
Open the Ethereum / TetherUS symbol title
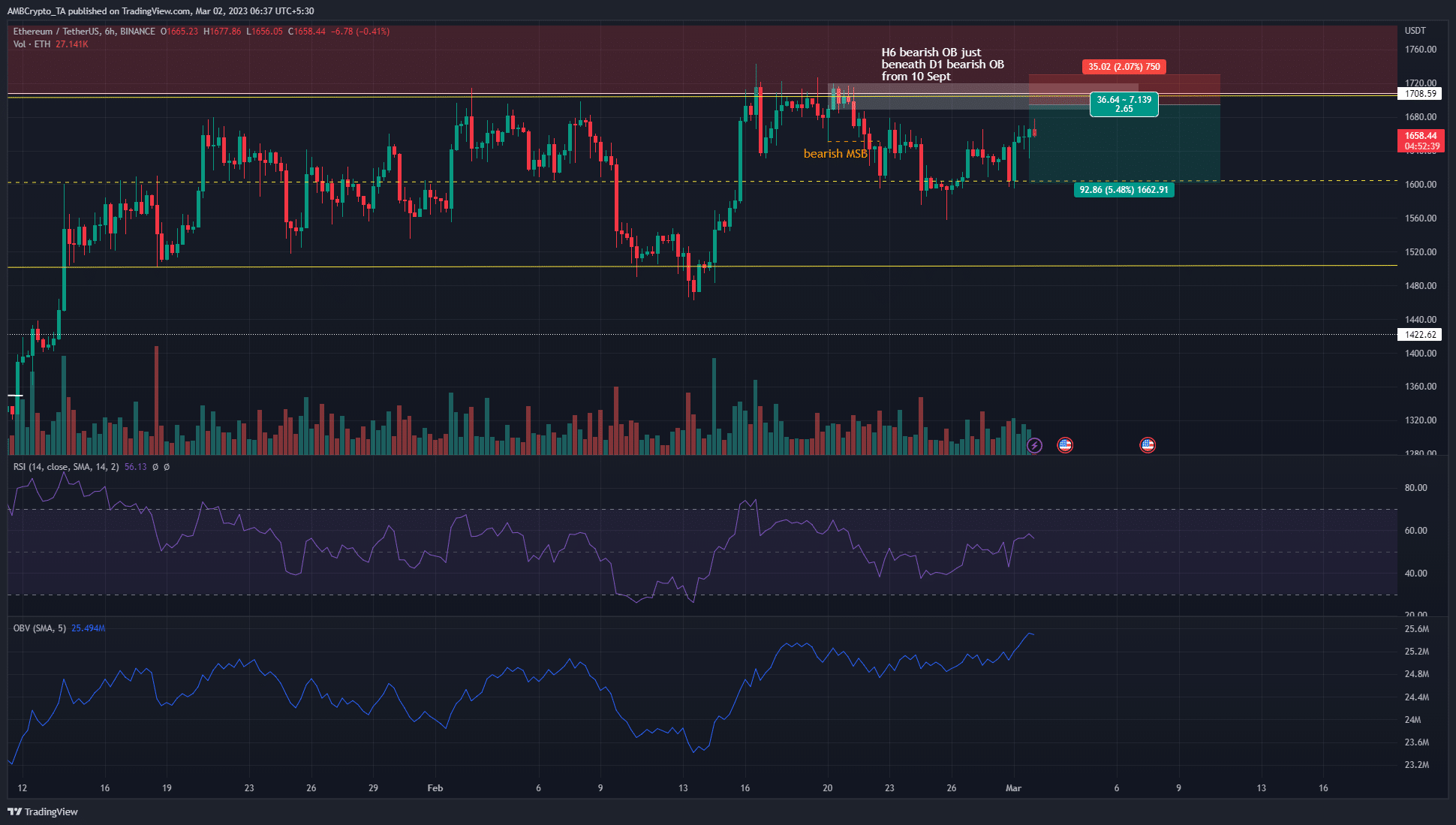tap(56, 32)
